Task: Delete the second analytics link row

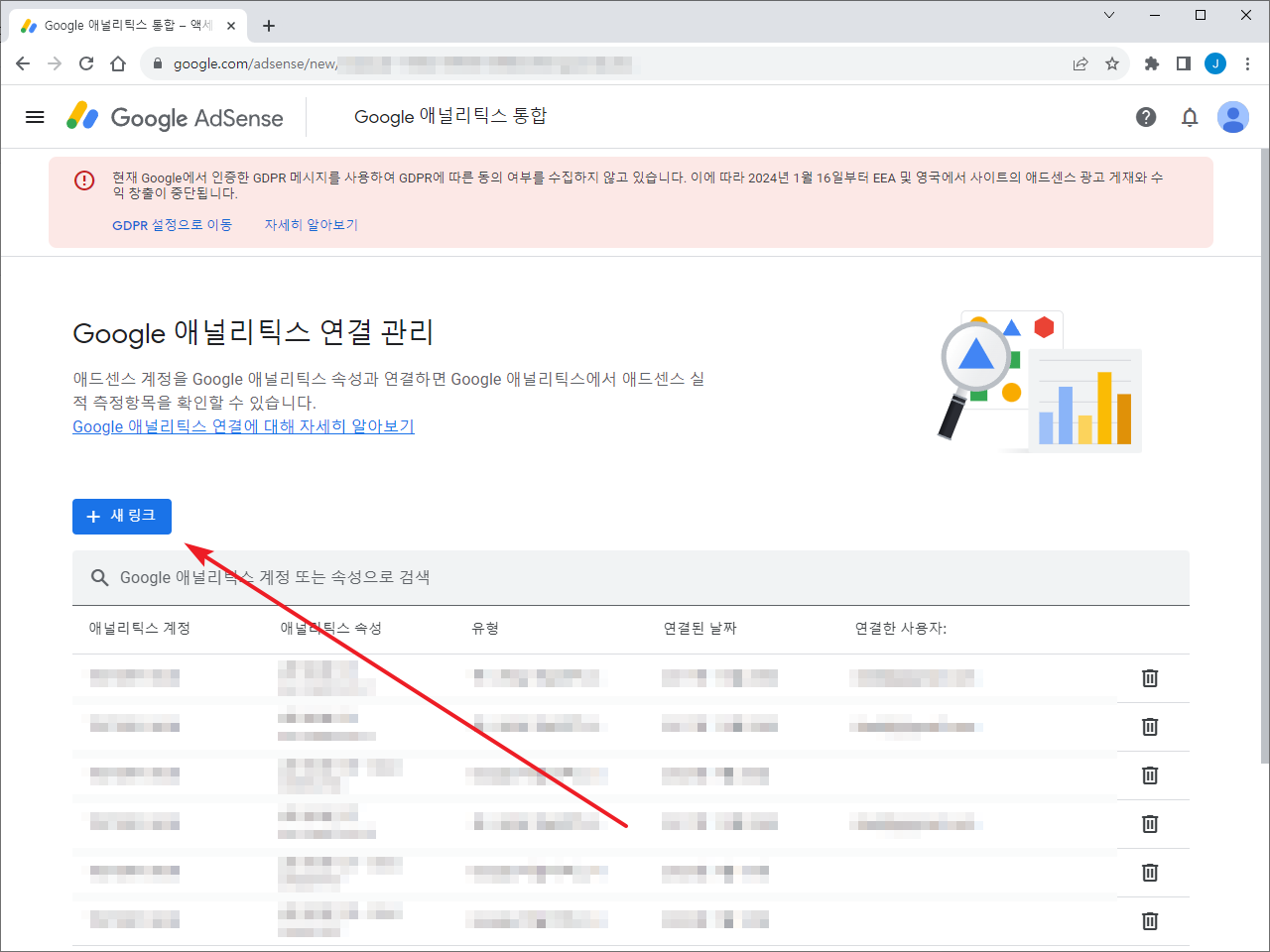Action: click(x=1150, y=727)
